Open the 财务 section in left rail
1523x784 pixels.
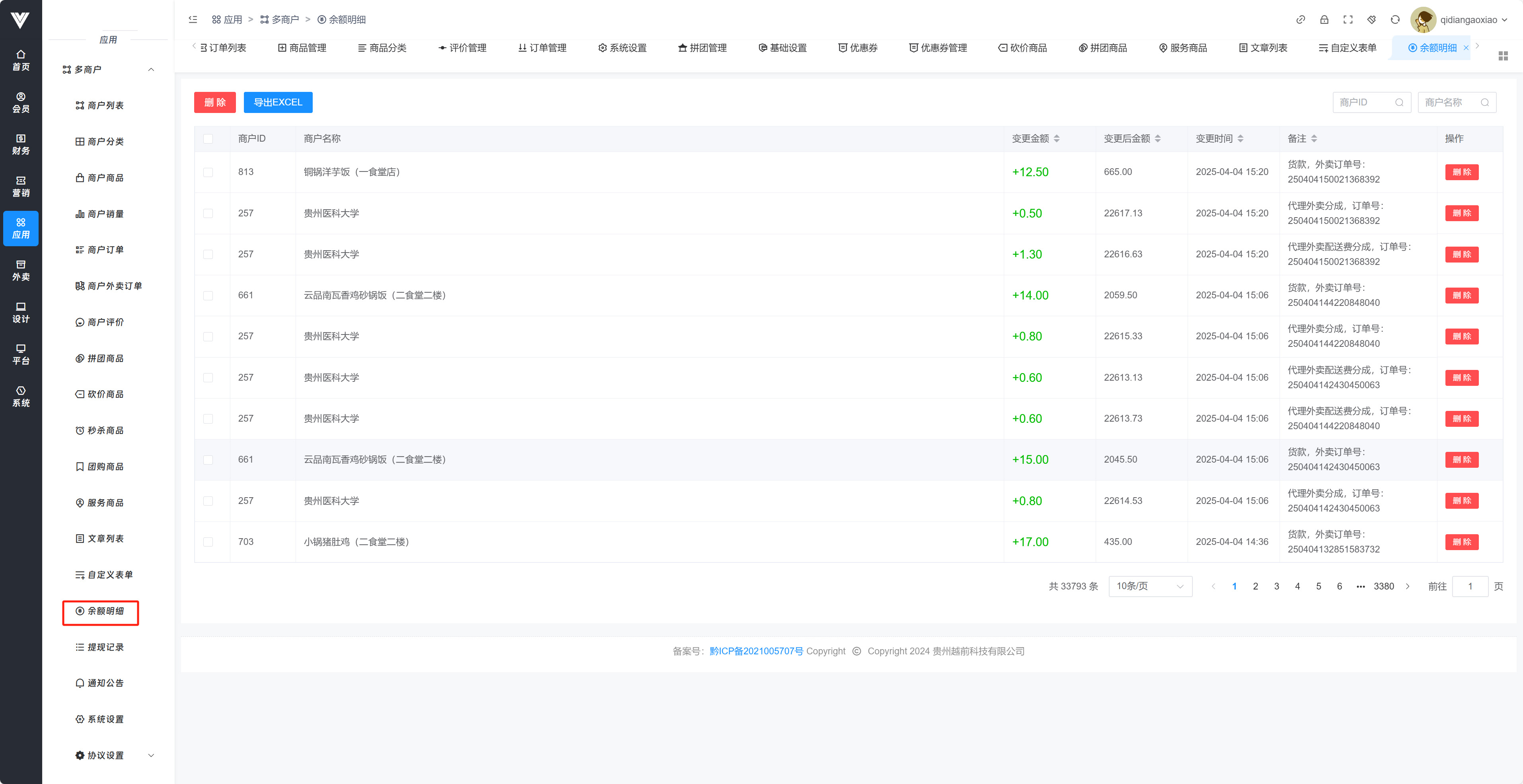tap(21, 144)
